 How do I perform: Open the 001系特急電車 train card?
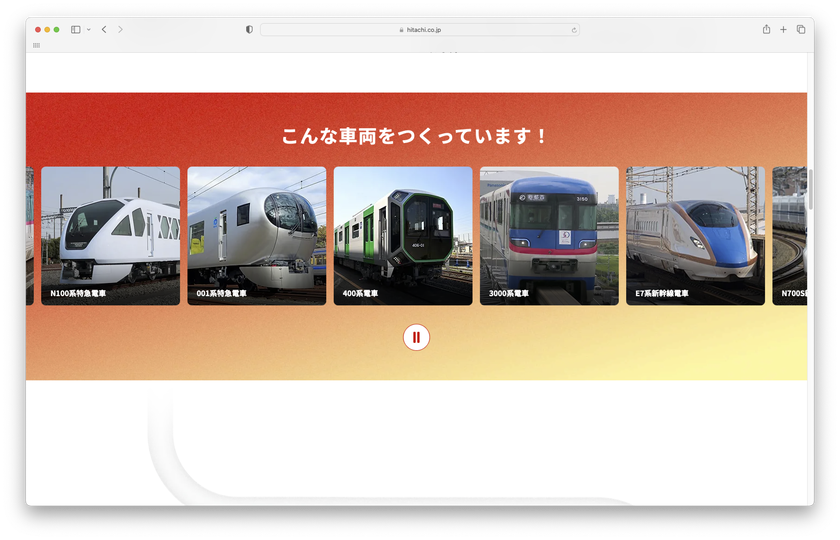coord(257,236)
